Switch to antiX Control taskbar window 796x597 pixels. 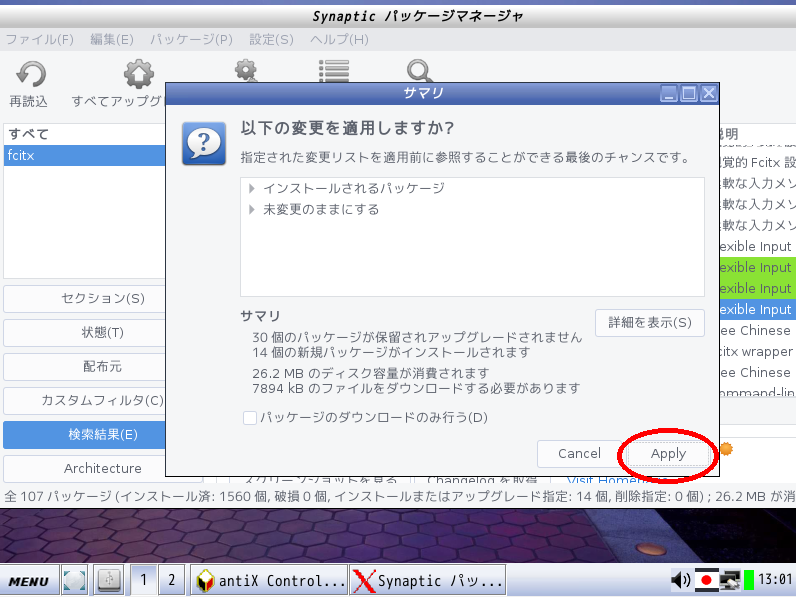269,580
